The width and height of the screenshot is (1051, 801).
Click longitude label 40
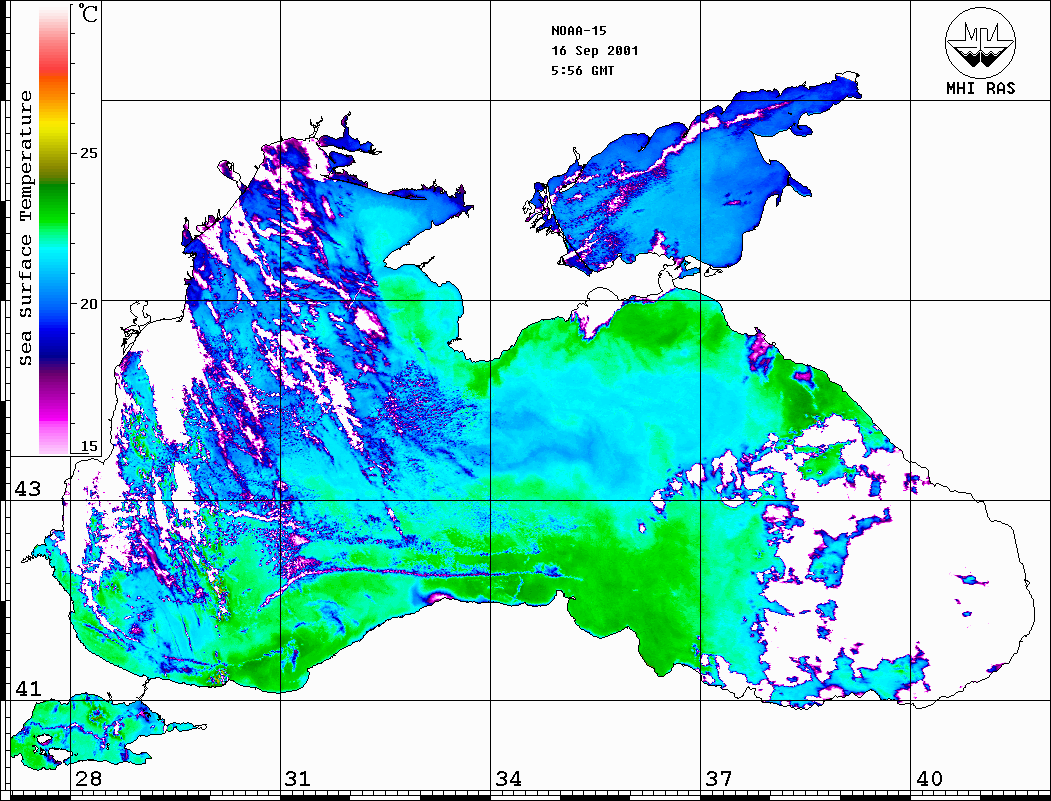click(x=929, y=779)
